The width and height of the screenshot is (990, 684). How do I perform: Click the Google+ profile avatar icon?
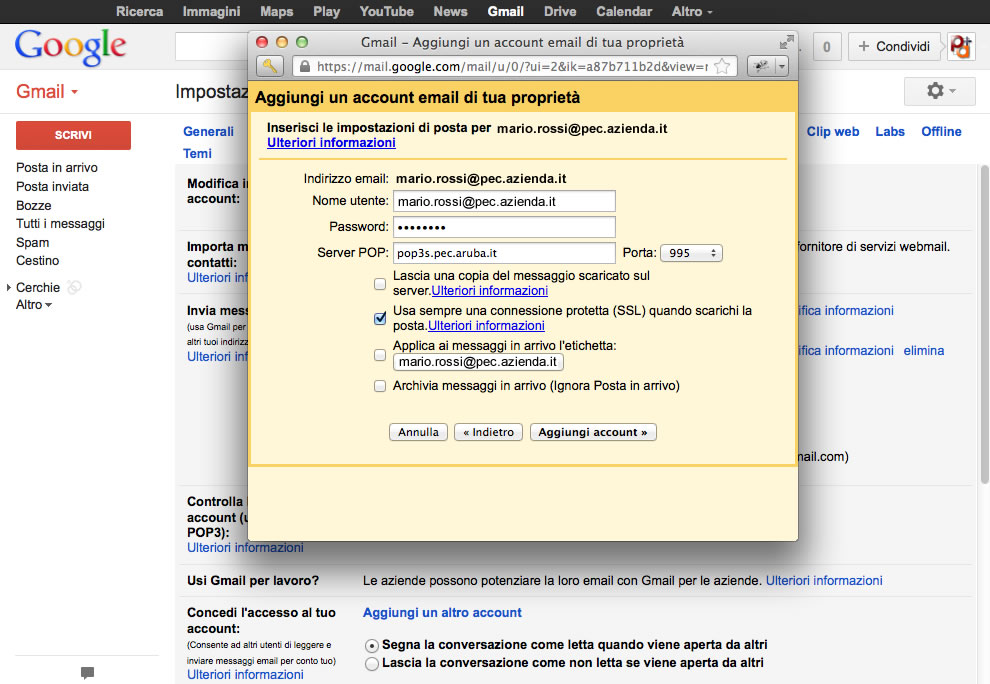point(962,46)
